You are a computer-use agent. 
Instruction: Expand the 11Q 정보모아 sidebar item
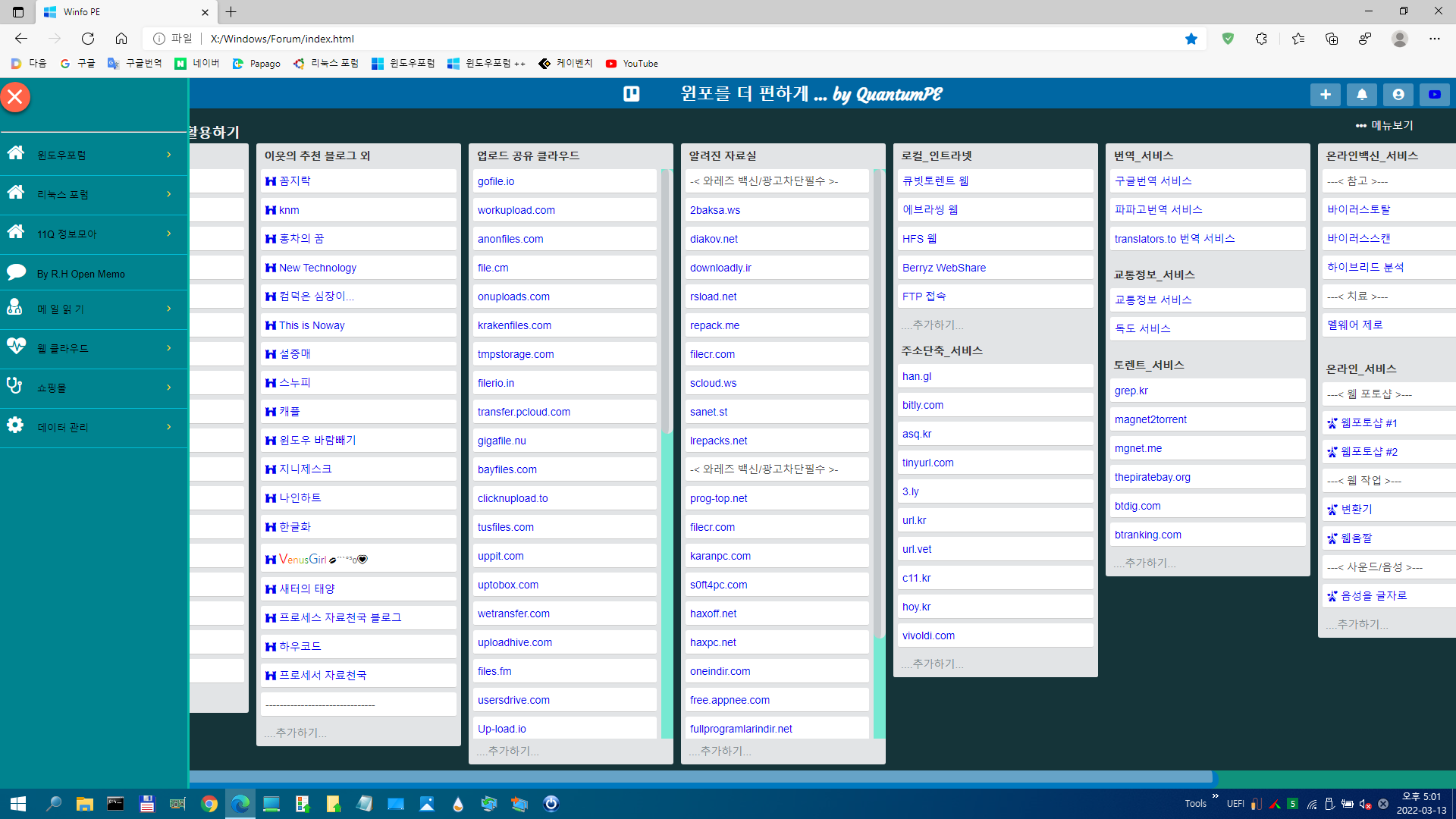(x=93, y=234)
